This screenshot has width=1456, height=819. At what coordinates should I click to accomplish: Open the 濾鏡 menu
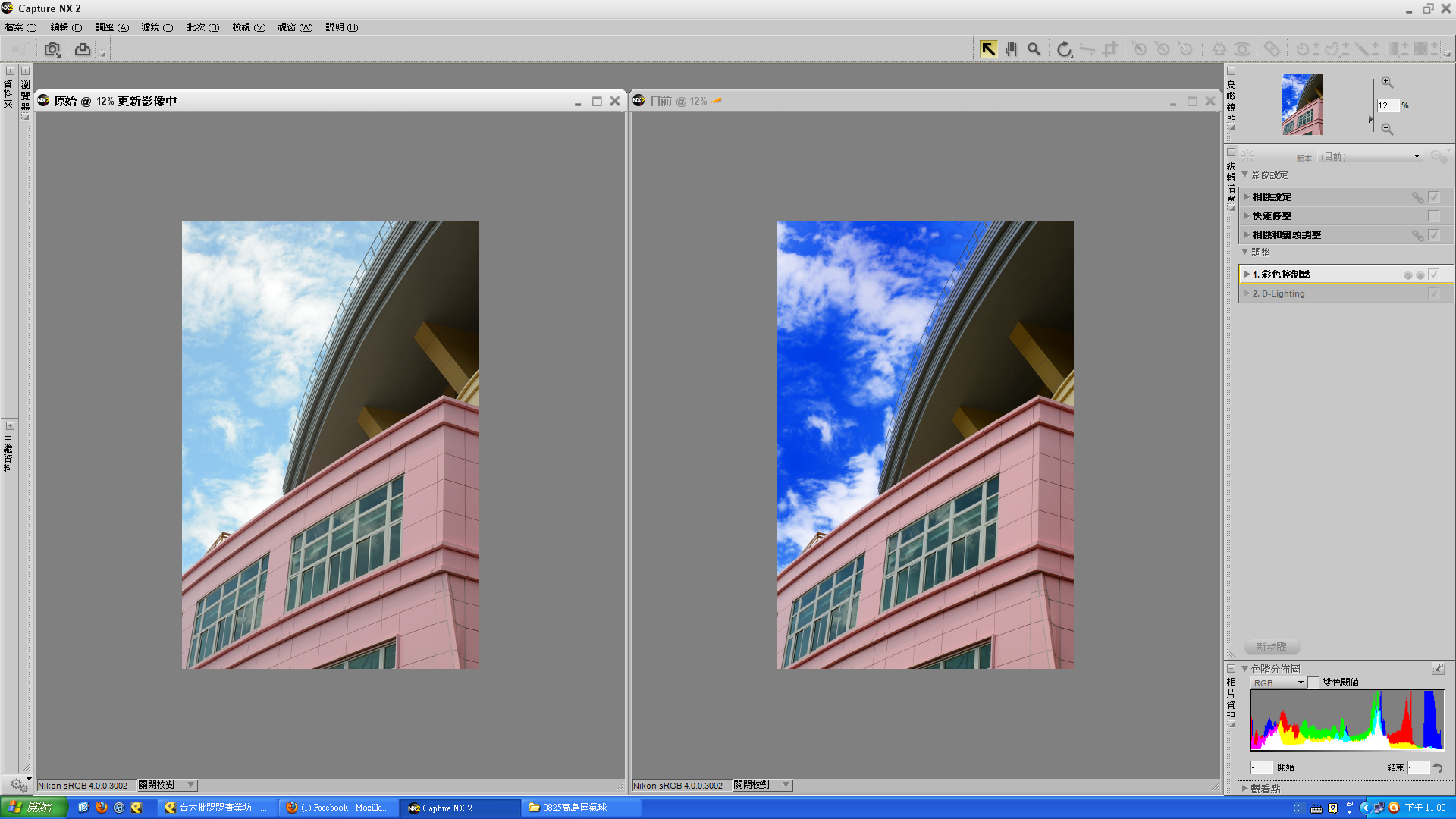coord(156,27)
